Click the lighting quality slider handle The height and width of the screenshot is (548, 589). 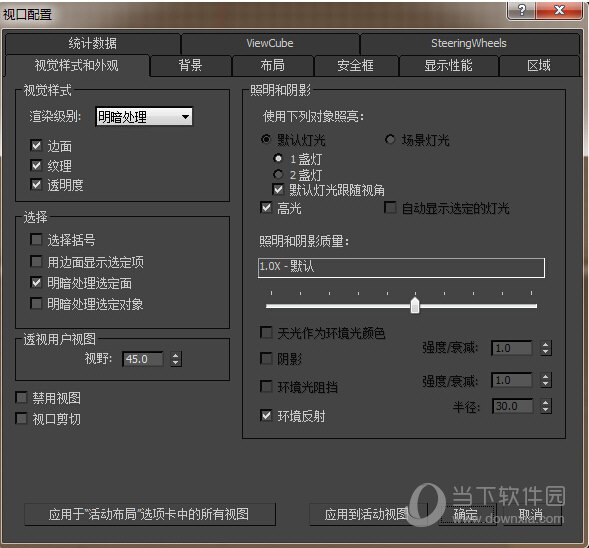coord(415,305)
